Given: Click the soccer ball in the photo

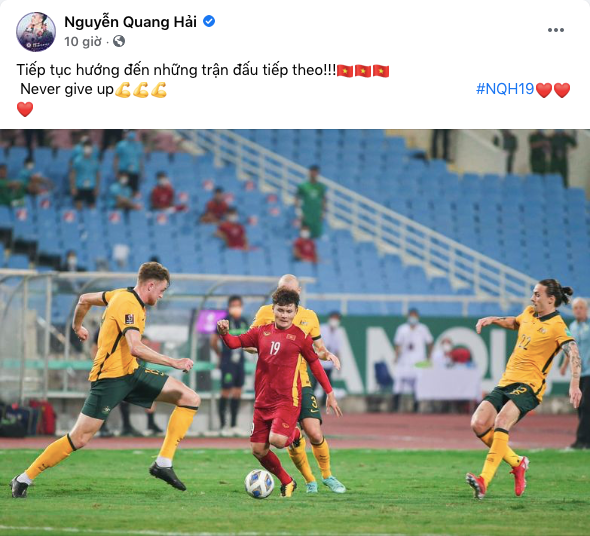Looking at the screenshot, I should click(259, 484).
